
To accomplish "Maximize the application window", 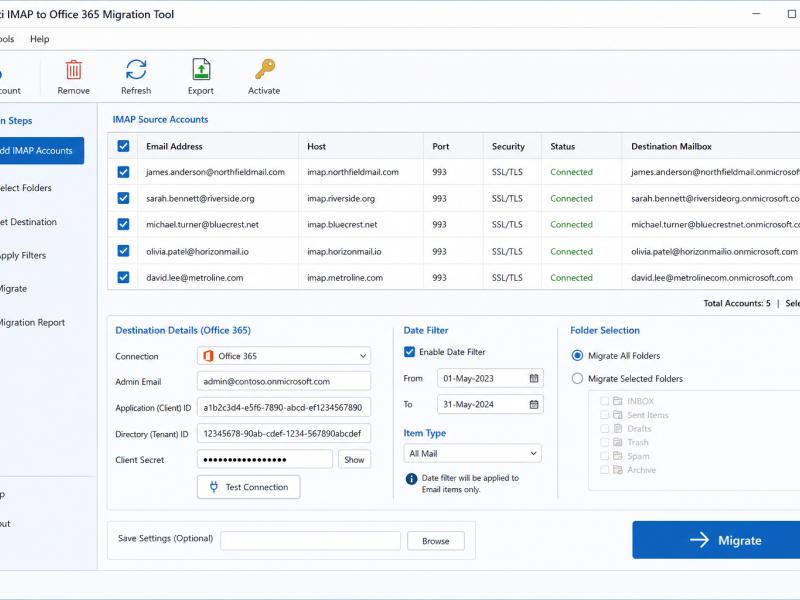I will click(x=792, y=14).
